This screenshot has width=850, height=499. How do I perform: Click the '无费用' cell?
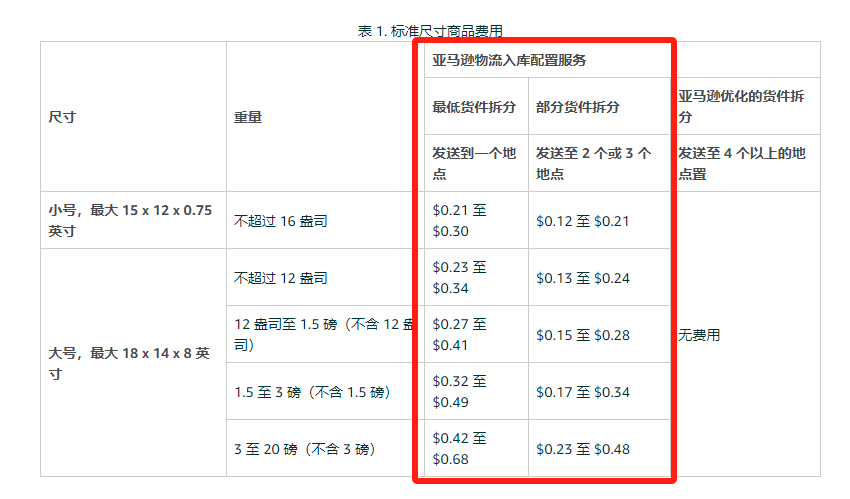745,334
